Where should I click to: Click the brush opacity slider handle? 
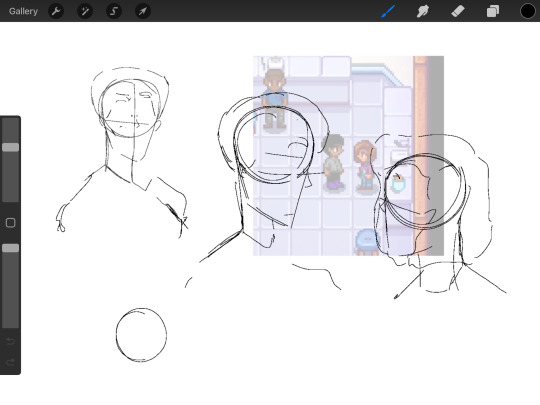click(11, 248)
